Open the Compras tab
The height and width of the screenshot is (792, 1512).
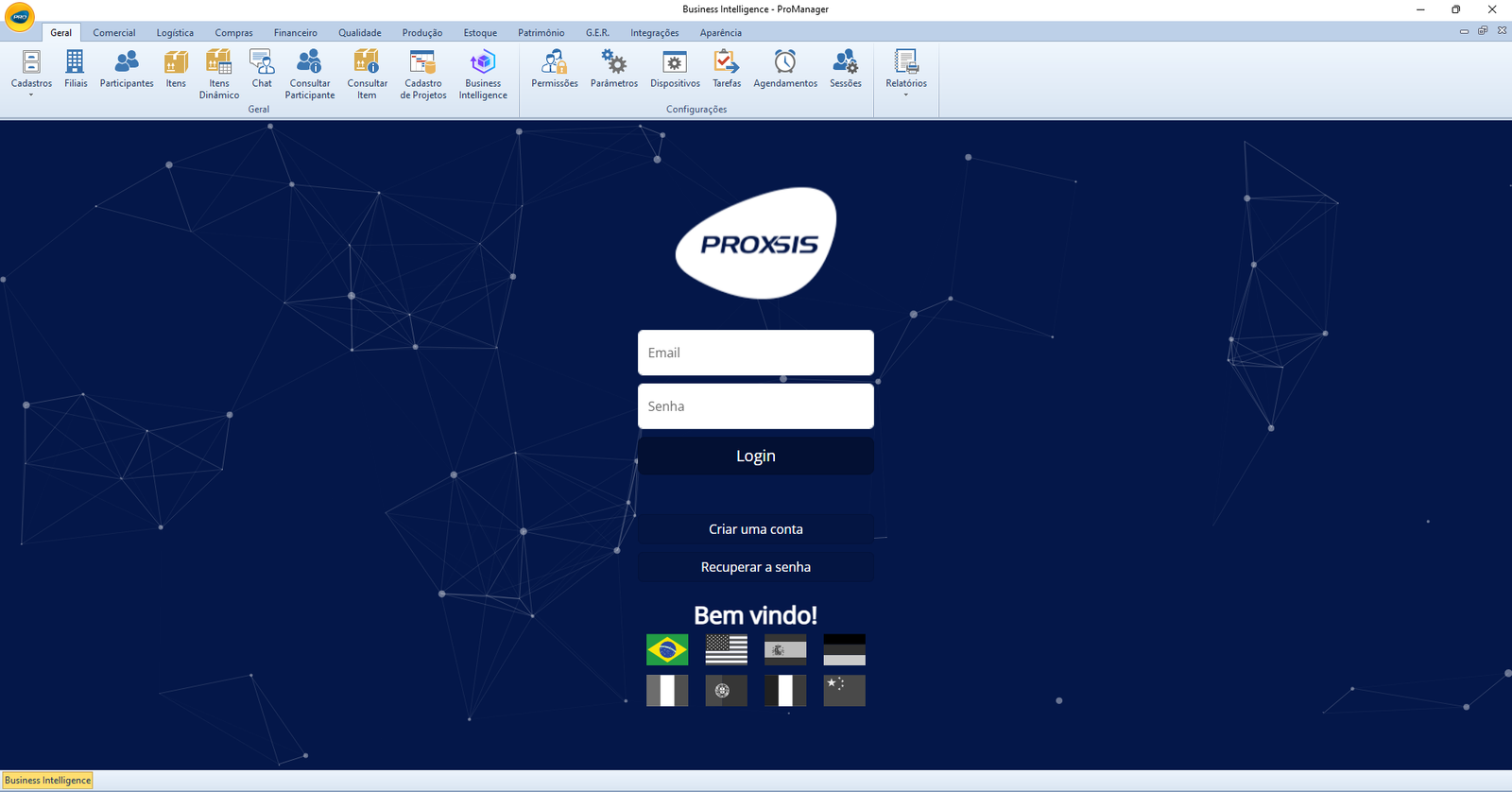[233, 32]
